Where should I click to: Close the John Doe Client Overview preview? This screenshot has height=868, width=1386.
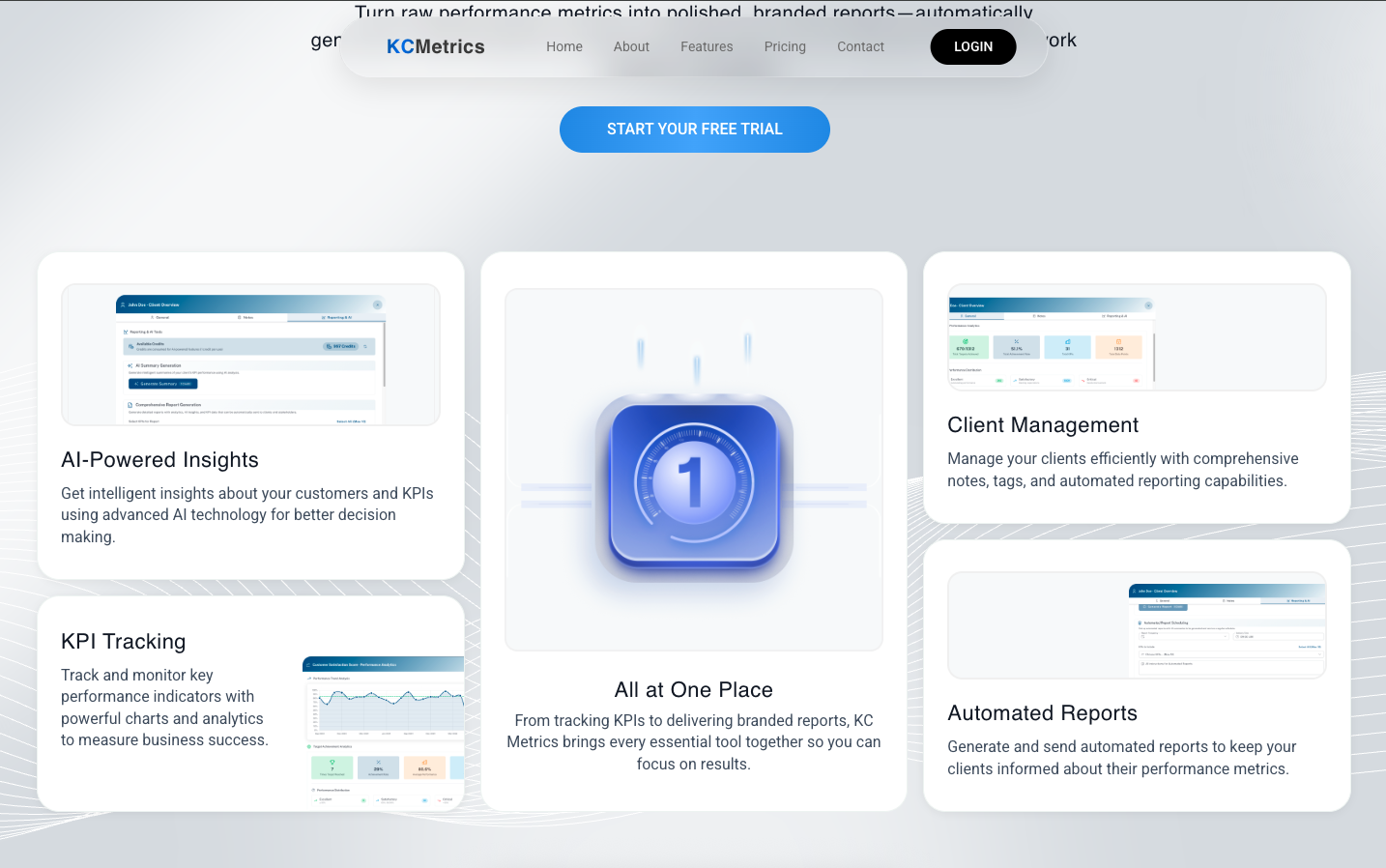tap(377, 304)
